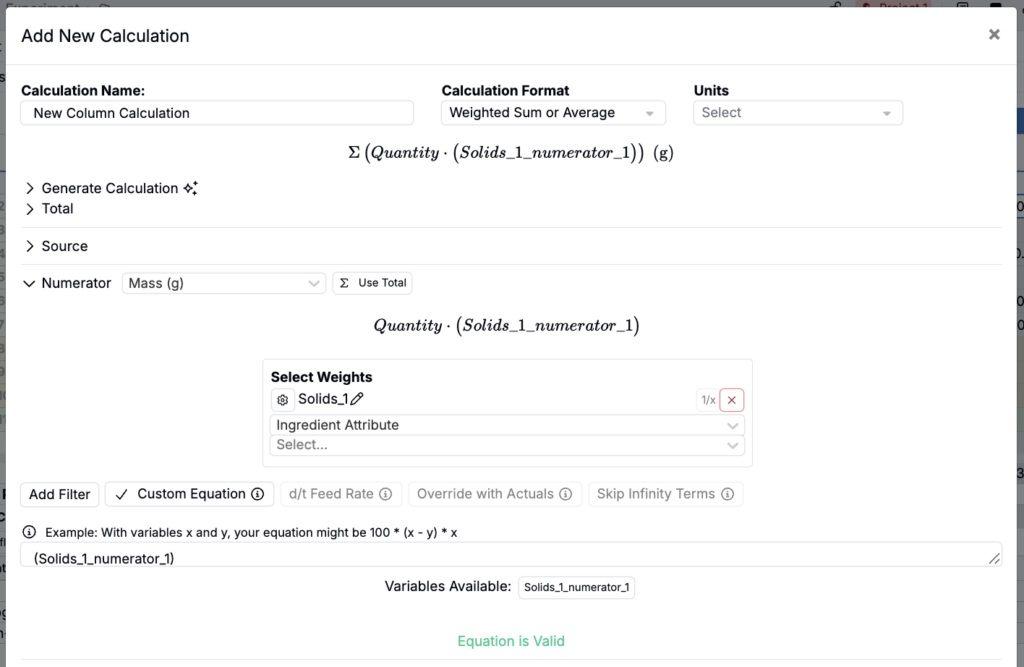Viewport: 1024px width, 667px height.
Task: Click the Solids_1 weight settings gear icon
Action: point(283,400)
